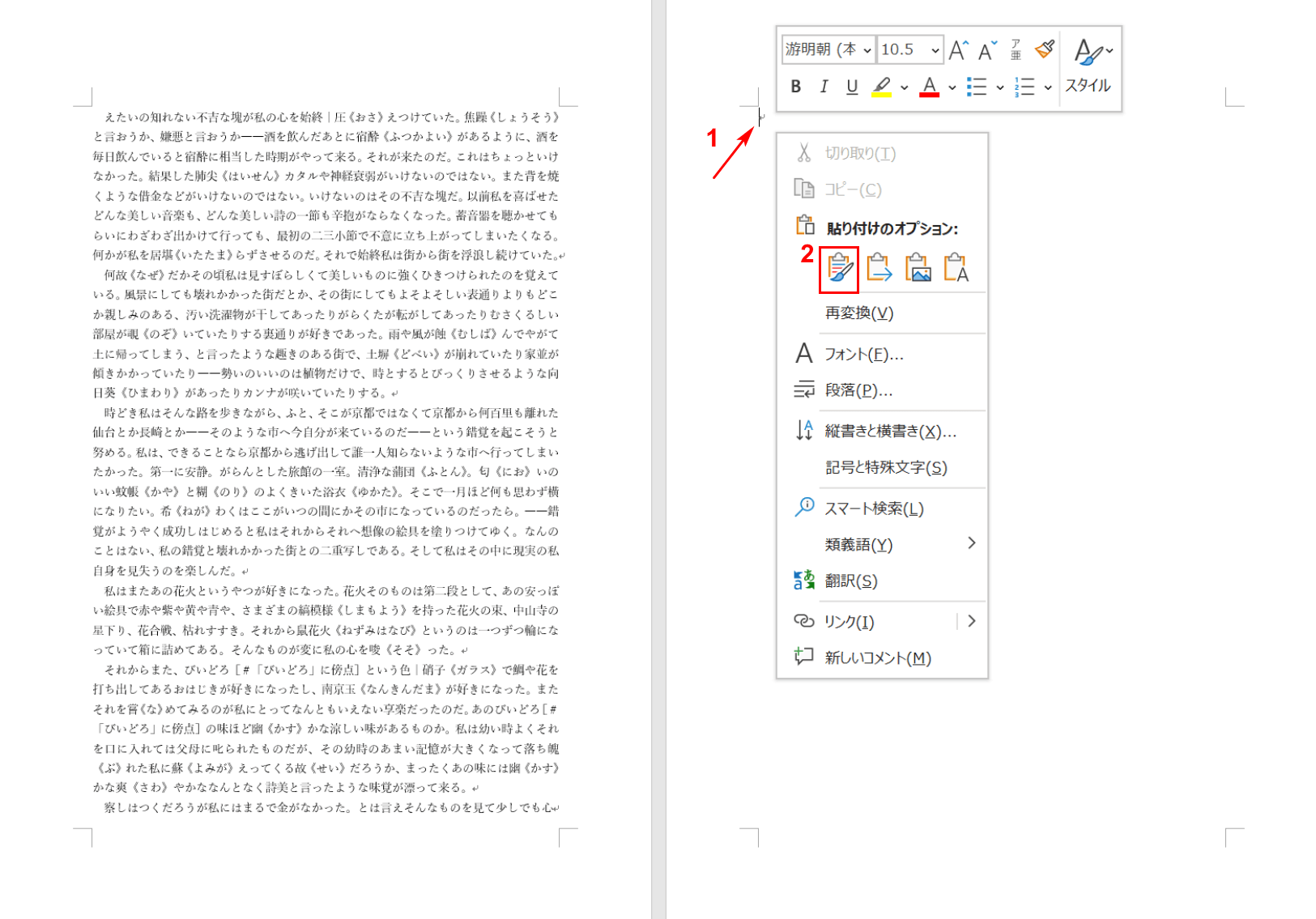Choose 段落(P)... in the context menu
This screenshot has width=1316, height=919.
coord(858,390)
